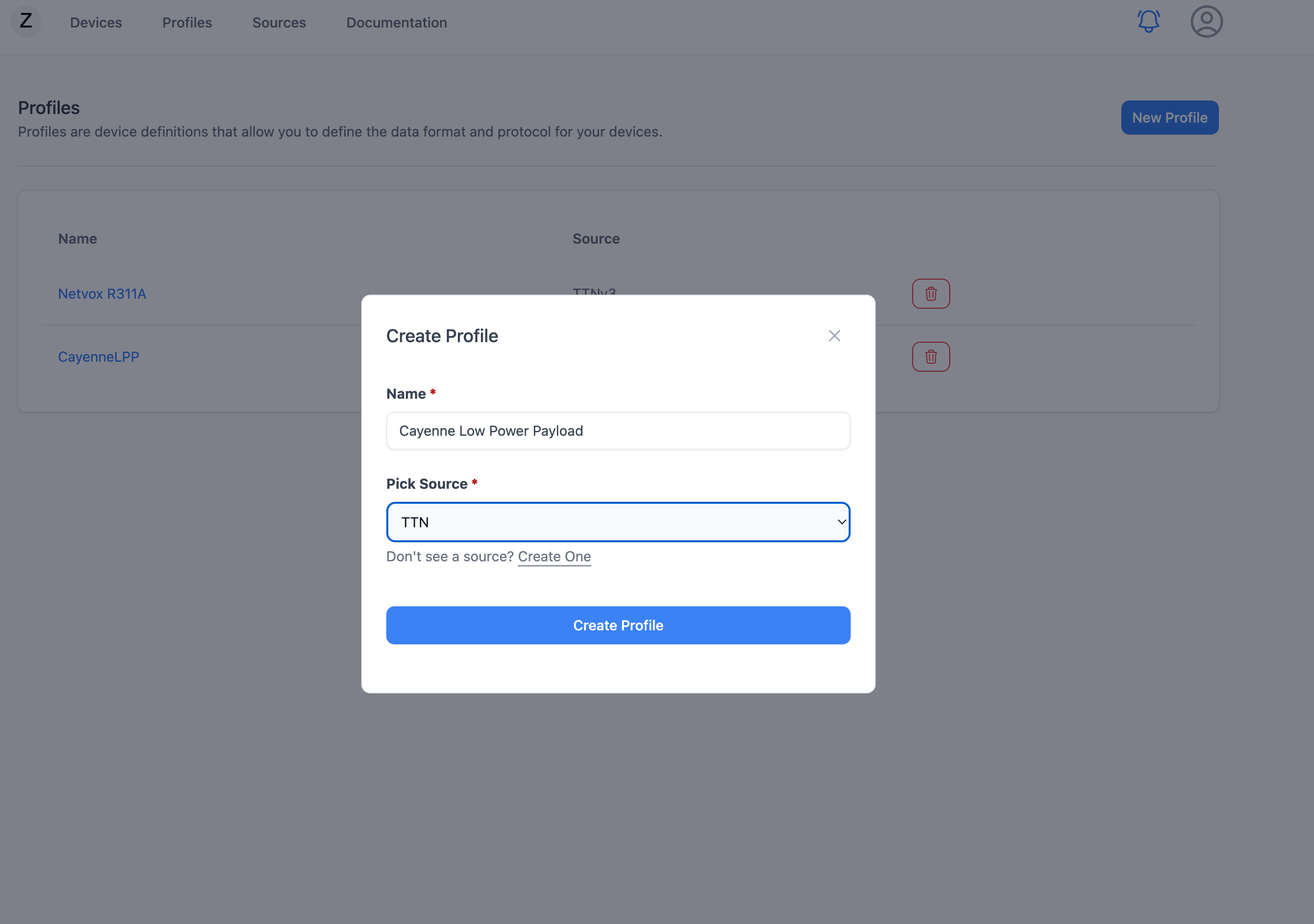This screenshot has height=924, width=1314.
Task: Delete the Netvox R311A profile
Action: [x=930, y=294]
